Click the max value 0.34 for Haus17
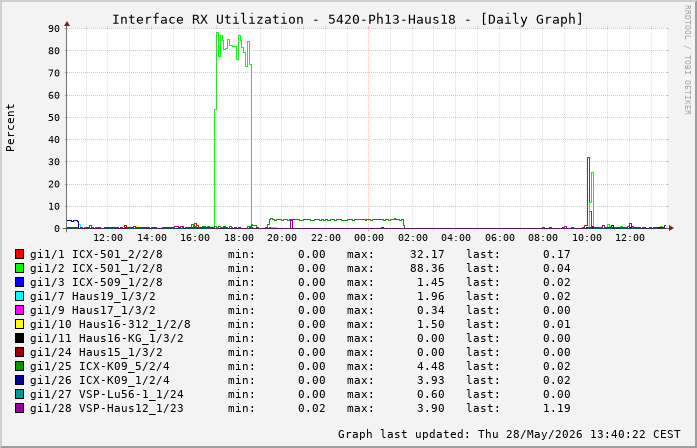The width and height of the screenshot is (697, 448). [431, 310]
